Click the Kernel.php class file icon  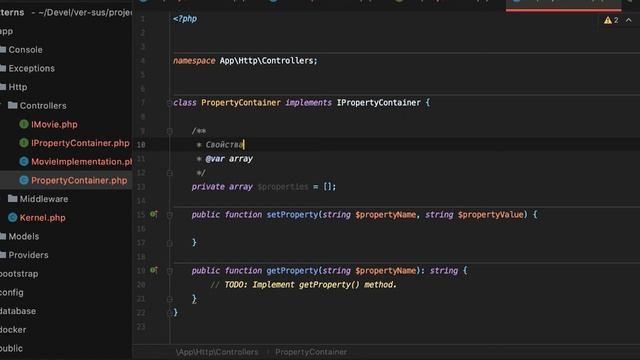pyautogui.click(x=13, y=218)
